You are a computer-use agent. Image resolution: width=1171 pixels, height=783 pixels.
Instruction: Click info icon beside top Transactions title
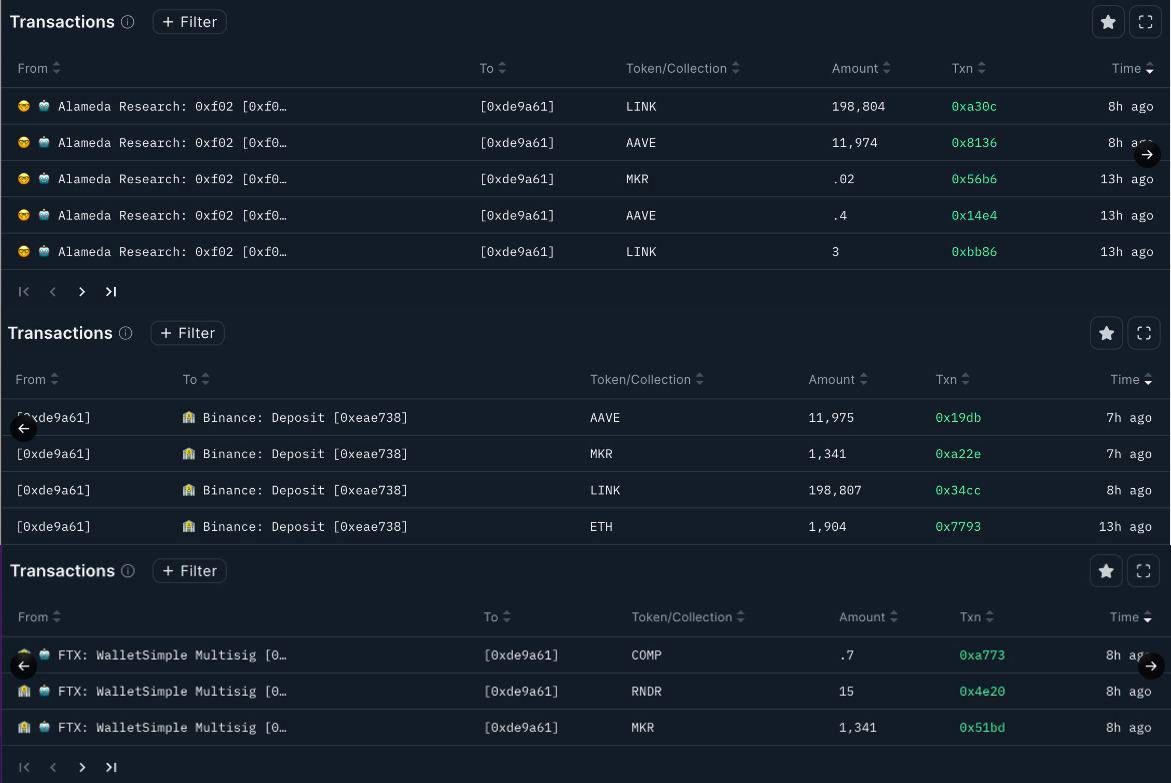pyautogui.click(x=127, y=22)
